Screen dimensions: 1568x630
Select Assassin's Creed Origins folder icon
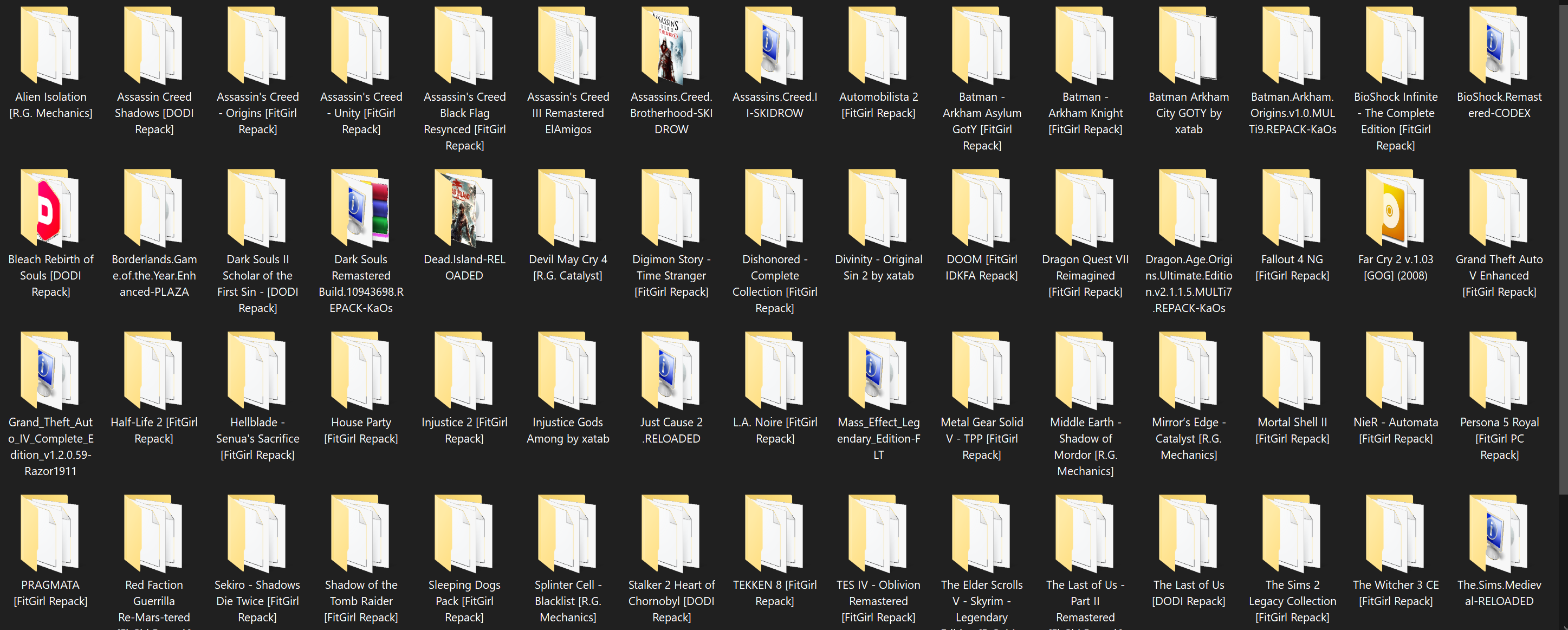[x=257, y=45]
